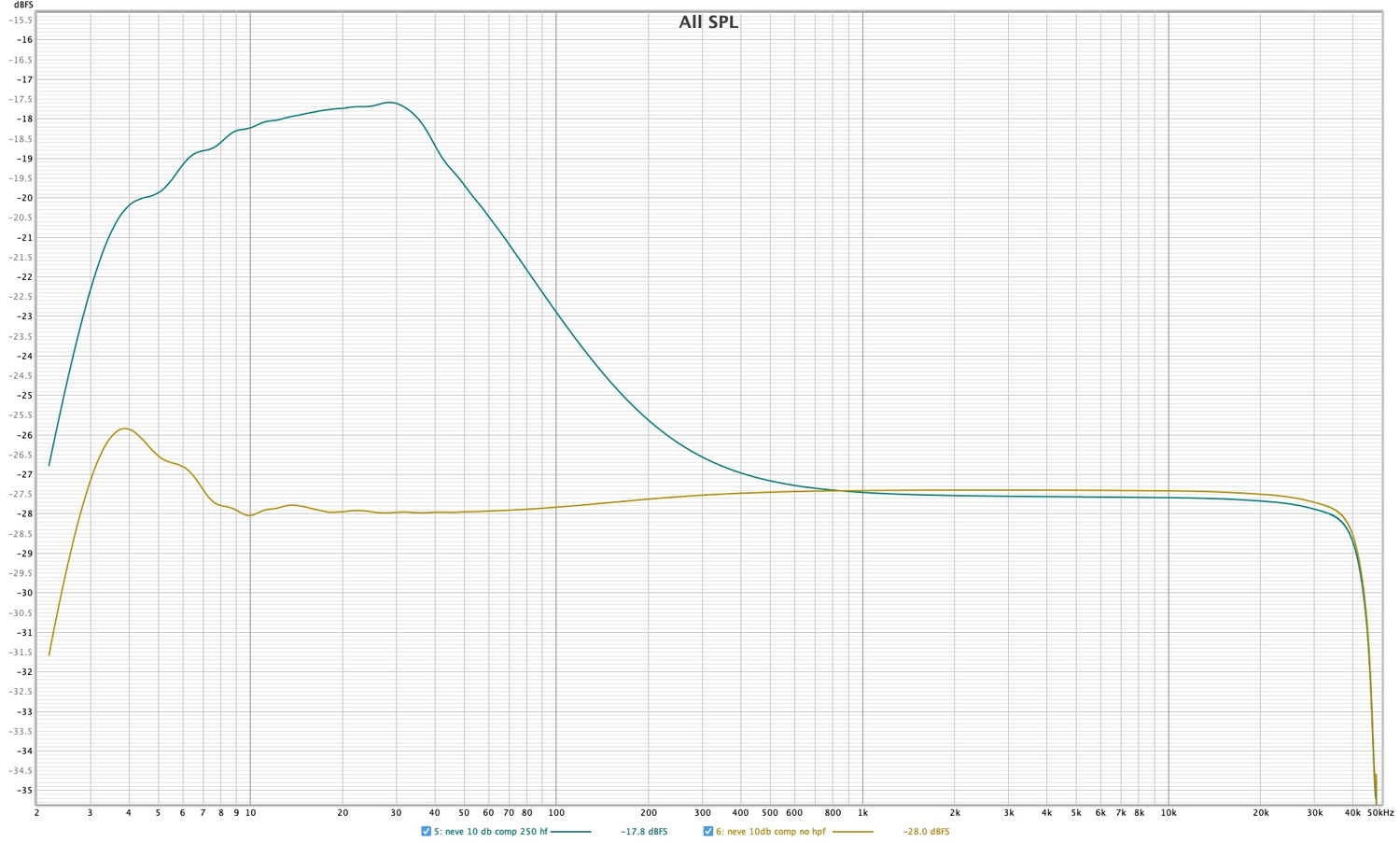1400x843 pixels.
Task: Click the -35 label on the vertical axis
Action: tap(23, 791)
